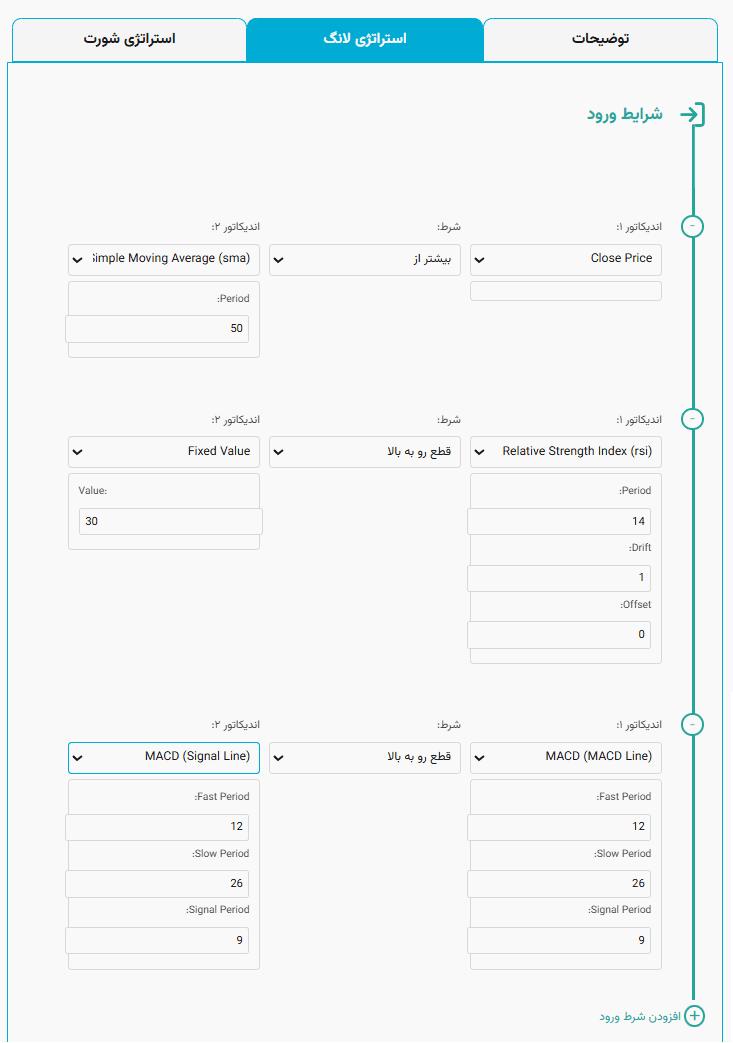Switch to the 'استراتژی شورت' tab
The width and height of the screenshot is (733, 1043).
tap(128, 40)
